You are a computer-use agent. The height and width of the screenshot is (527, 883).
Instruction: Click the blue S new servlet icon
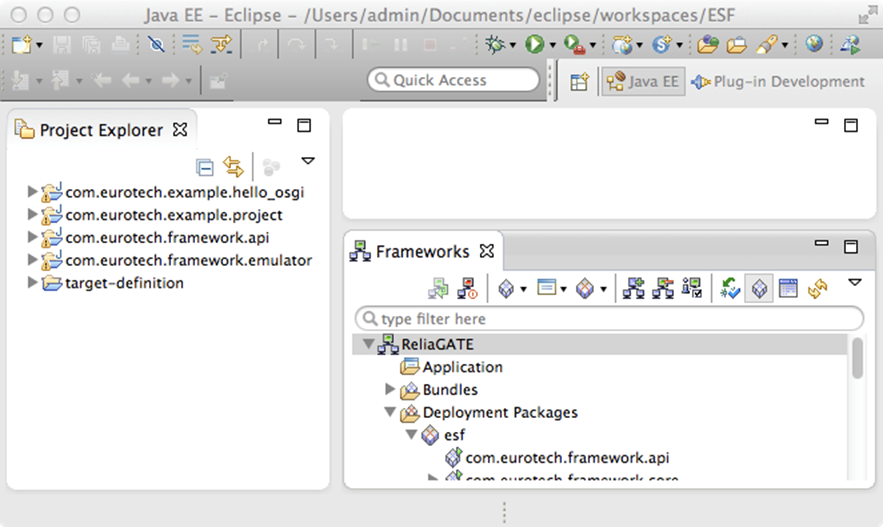(x=662, y=44)
